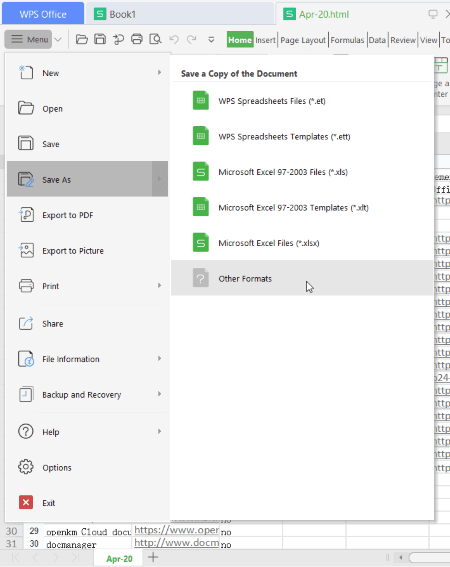Open the docmanager hyperlink in row 31

click(177, 543)
